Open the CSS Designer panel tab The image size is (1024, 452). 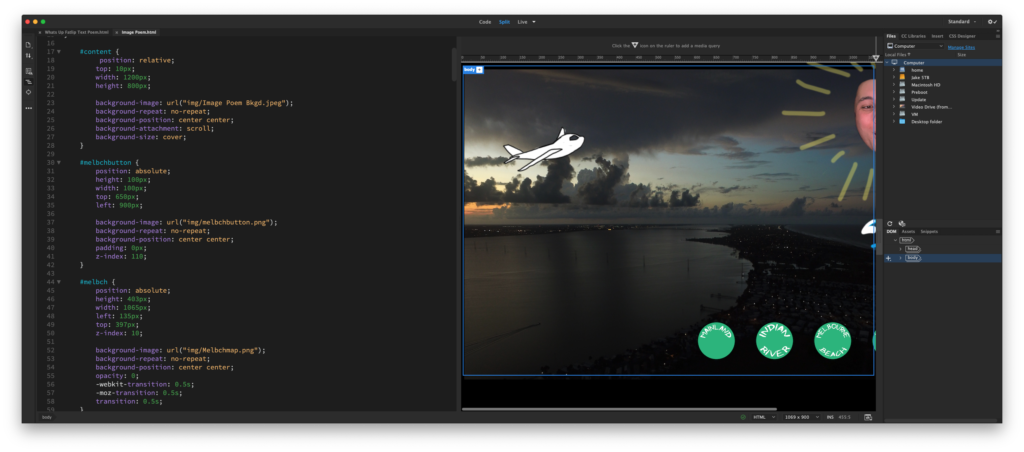(x=960, y=36)
